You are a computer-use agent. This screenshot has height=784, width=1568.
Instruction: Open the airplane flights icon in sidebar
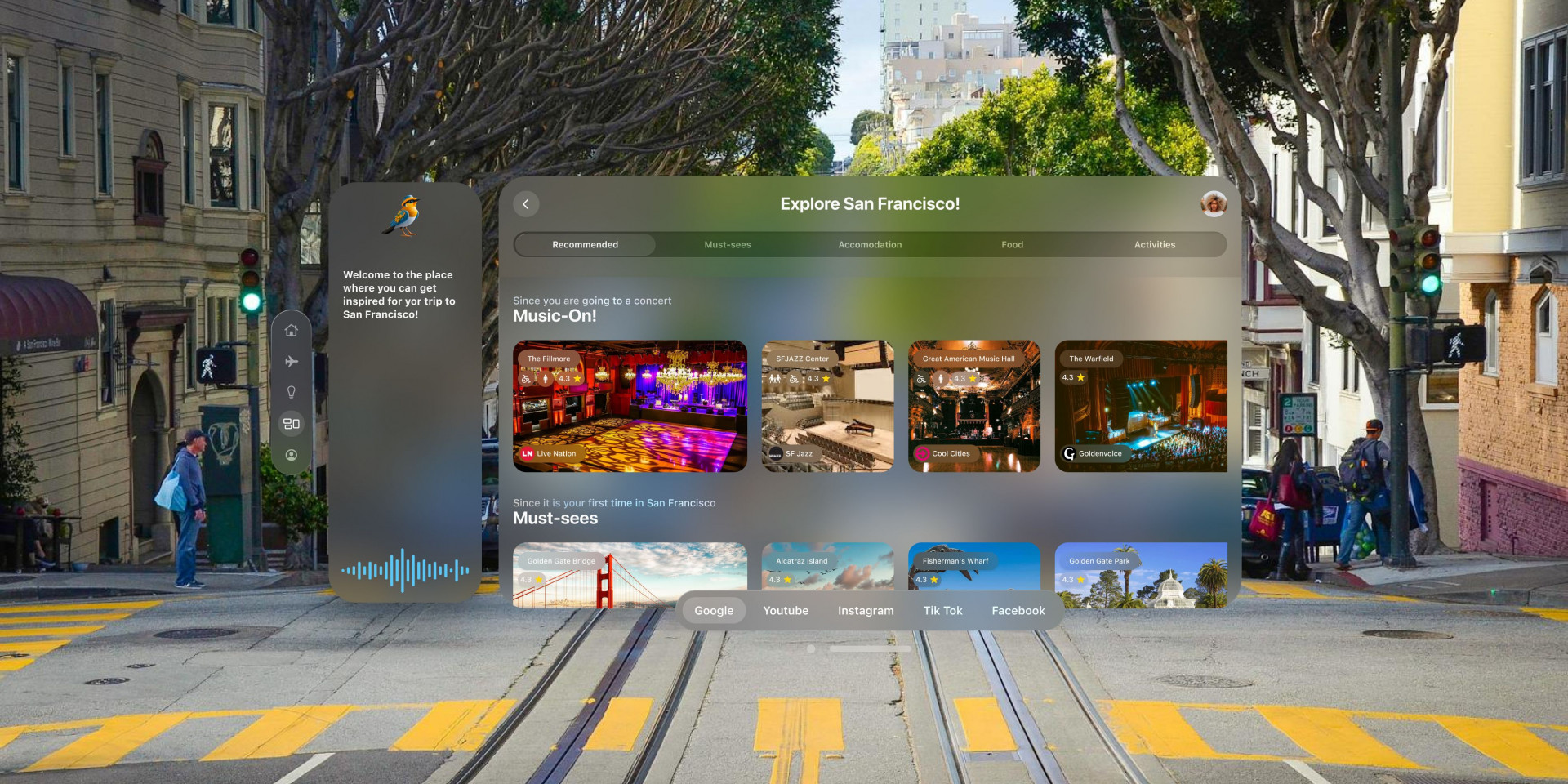tap(291, 361)
